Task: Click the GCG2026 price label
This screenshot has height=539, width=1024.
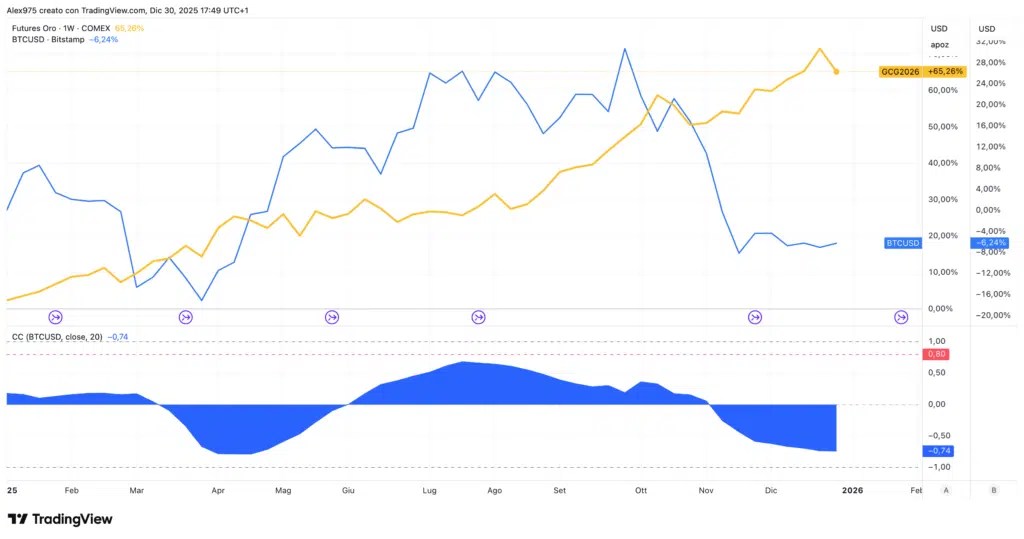Action: [x=900, y=72]
